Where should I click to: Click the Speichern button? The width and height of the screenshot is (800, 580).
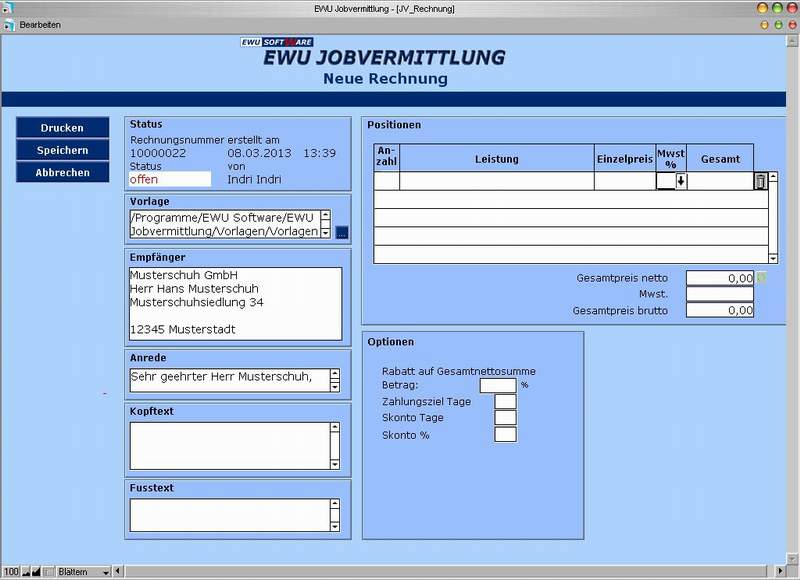62,150
